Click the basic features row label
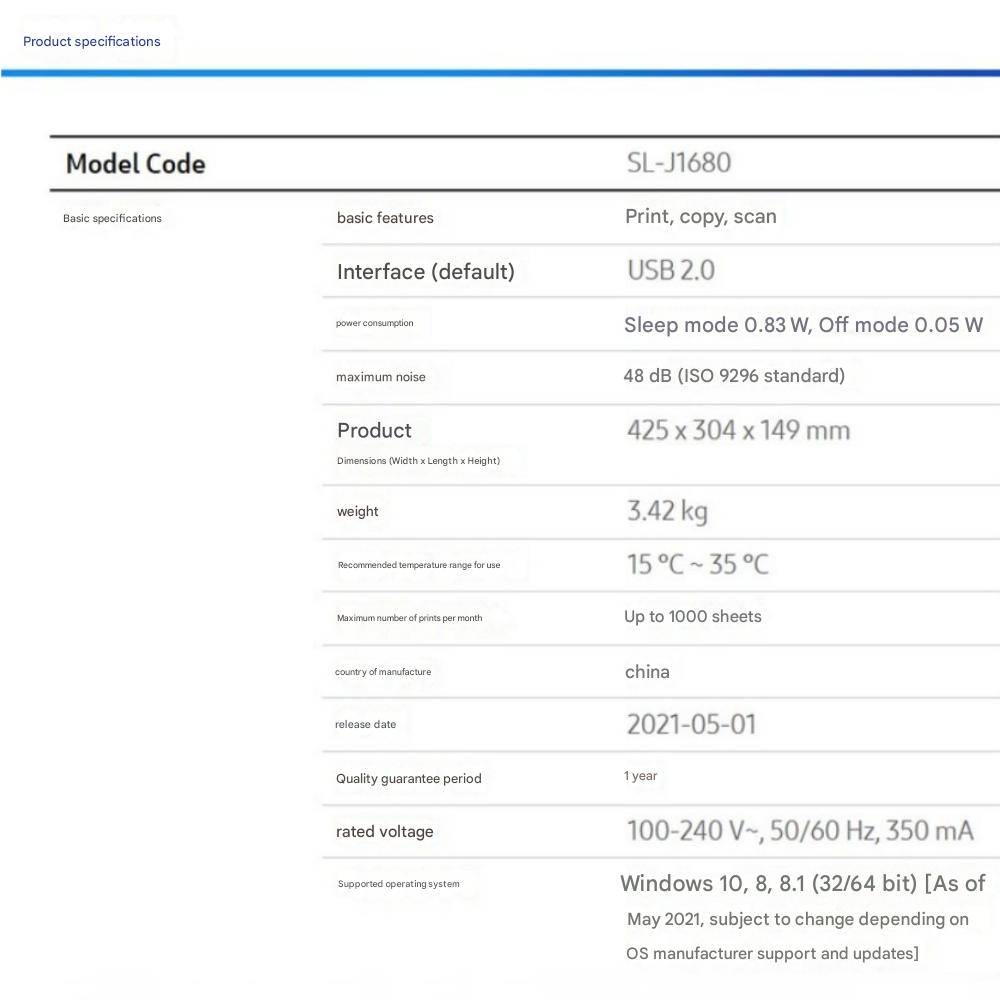1000x1000 pixels. tap(385, 218)
